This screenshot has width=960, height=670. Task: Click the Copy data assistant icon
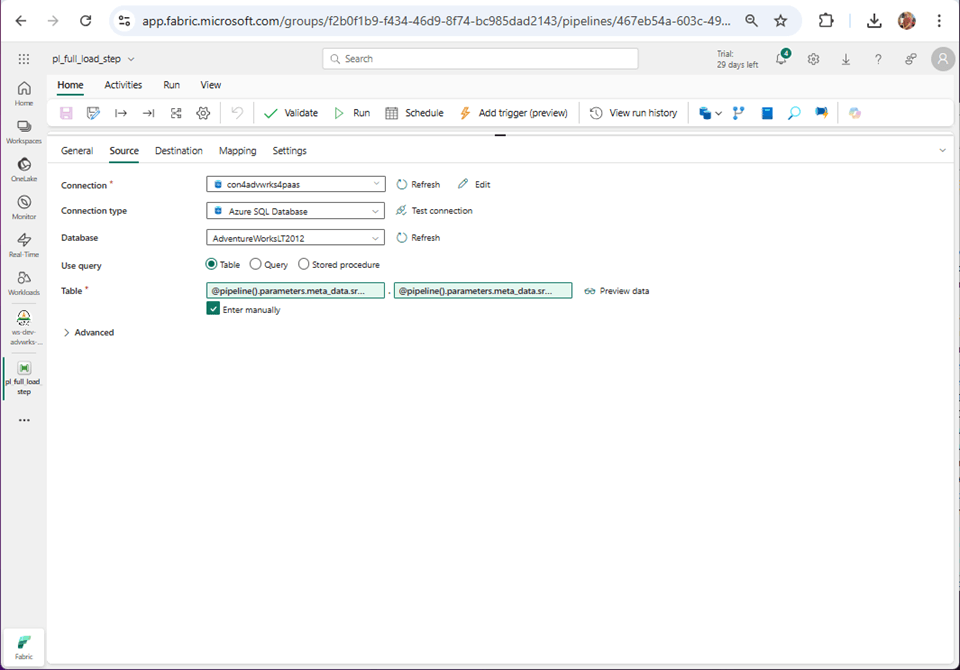click(705, 113)
